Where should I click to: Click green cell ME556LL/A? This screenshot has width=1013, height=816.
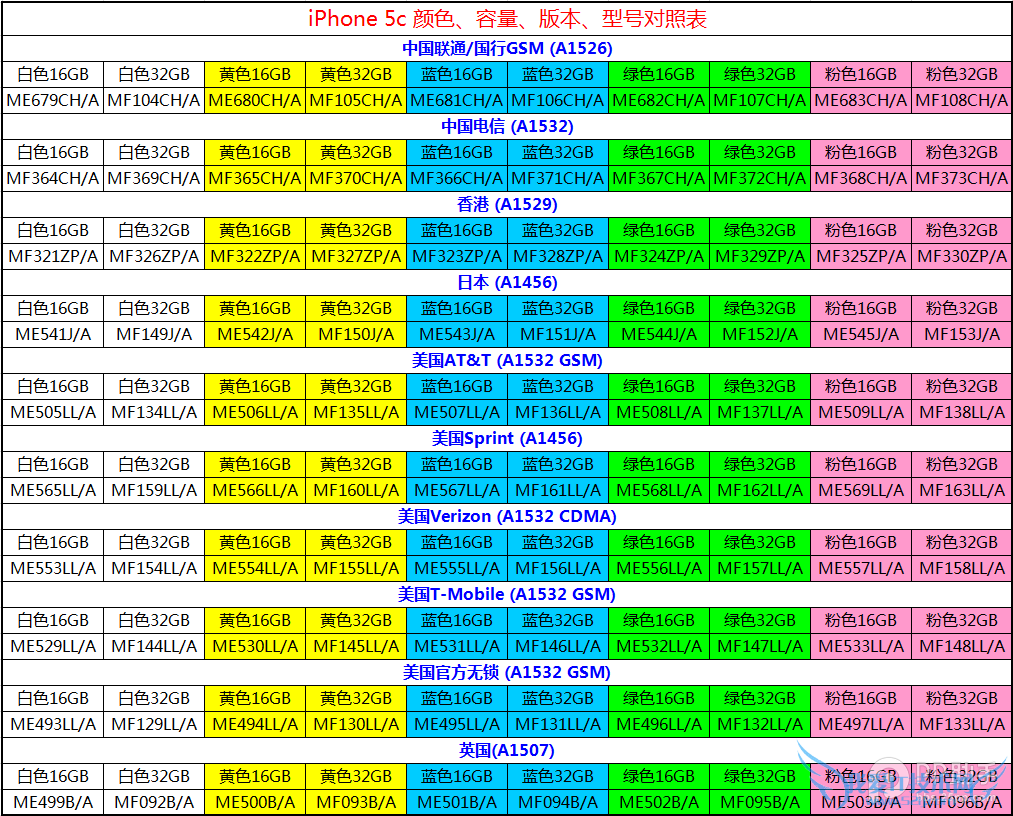tap(659, 569)
